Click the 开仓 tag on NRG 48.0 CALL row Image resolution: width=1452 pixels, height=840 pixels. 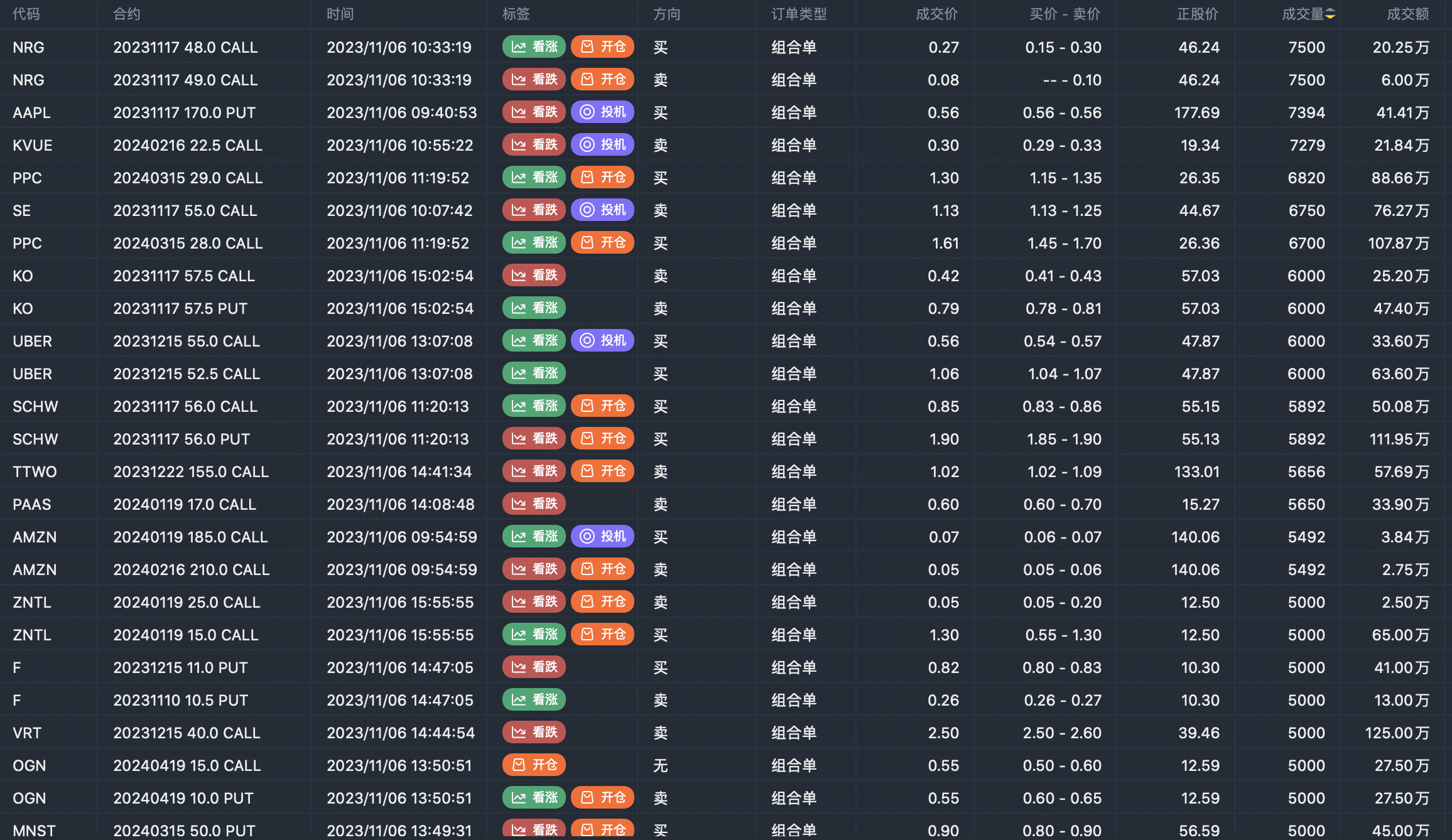pos(603,47)
